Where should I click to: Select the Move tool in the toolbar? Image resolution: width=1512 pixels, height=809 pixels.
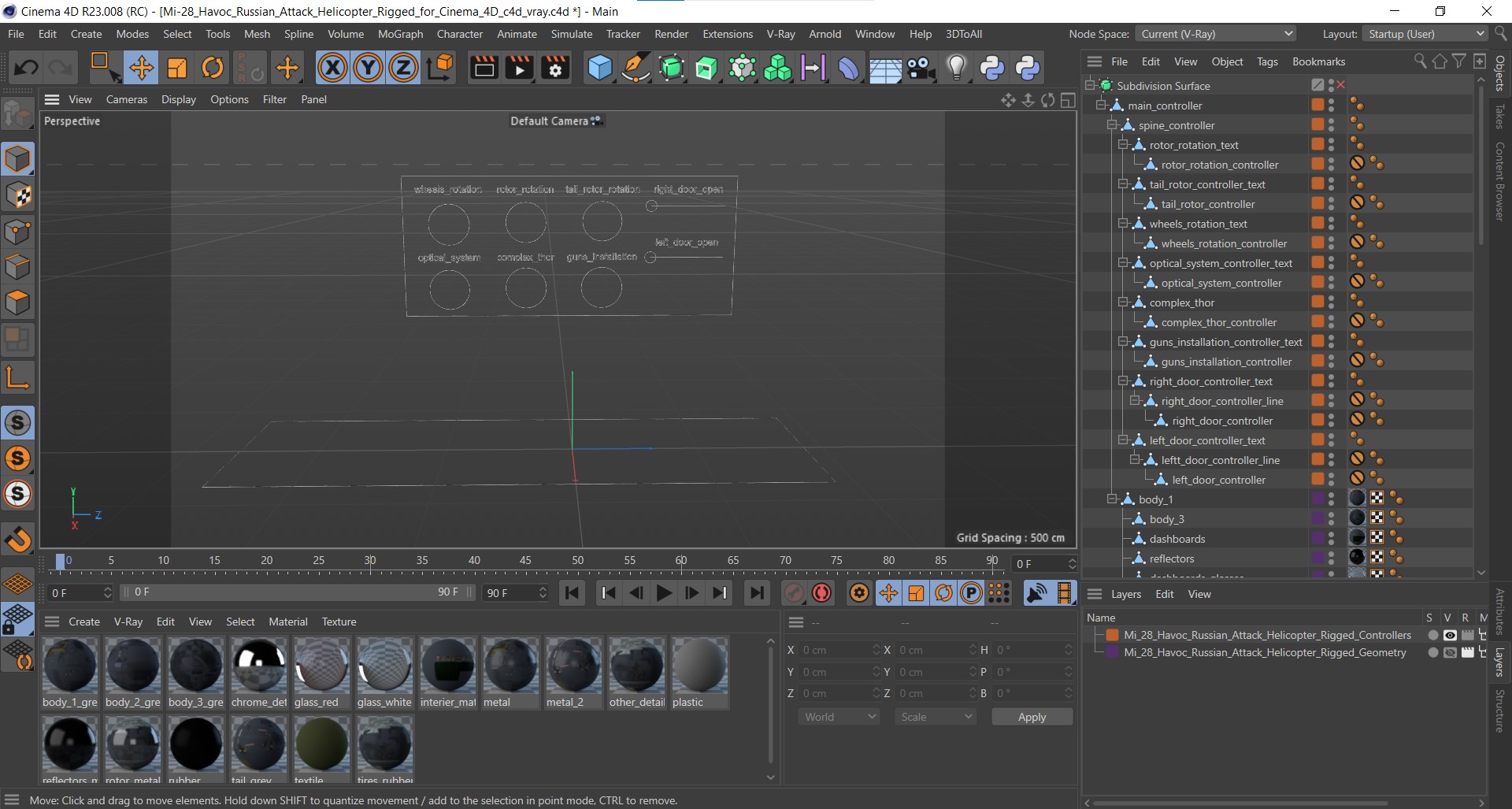[x=141, y=68]
